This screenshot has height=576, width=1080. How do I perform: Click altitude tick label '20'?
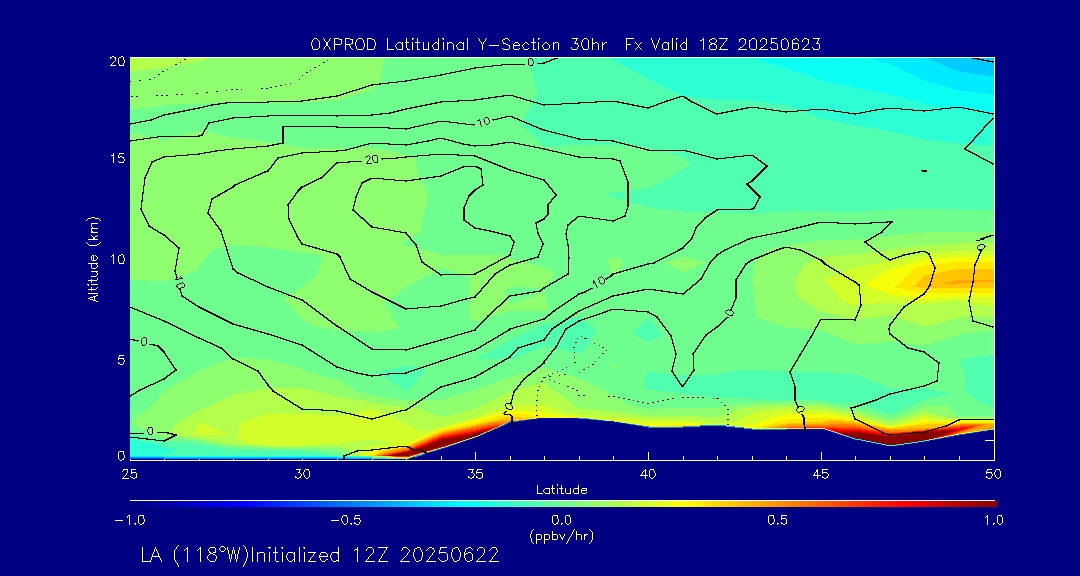(117, 61)
